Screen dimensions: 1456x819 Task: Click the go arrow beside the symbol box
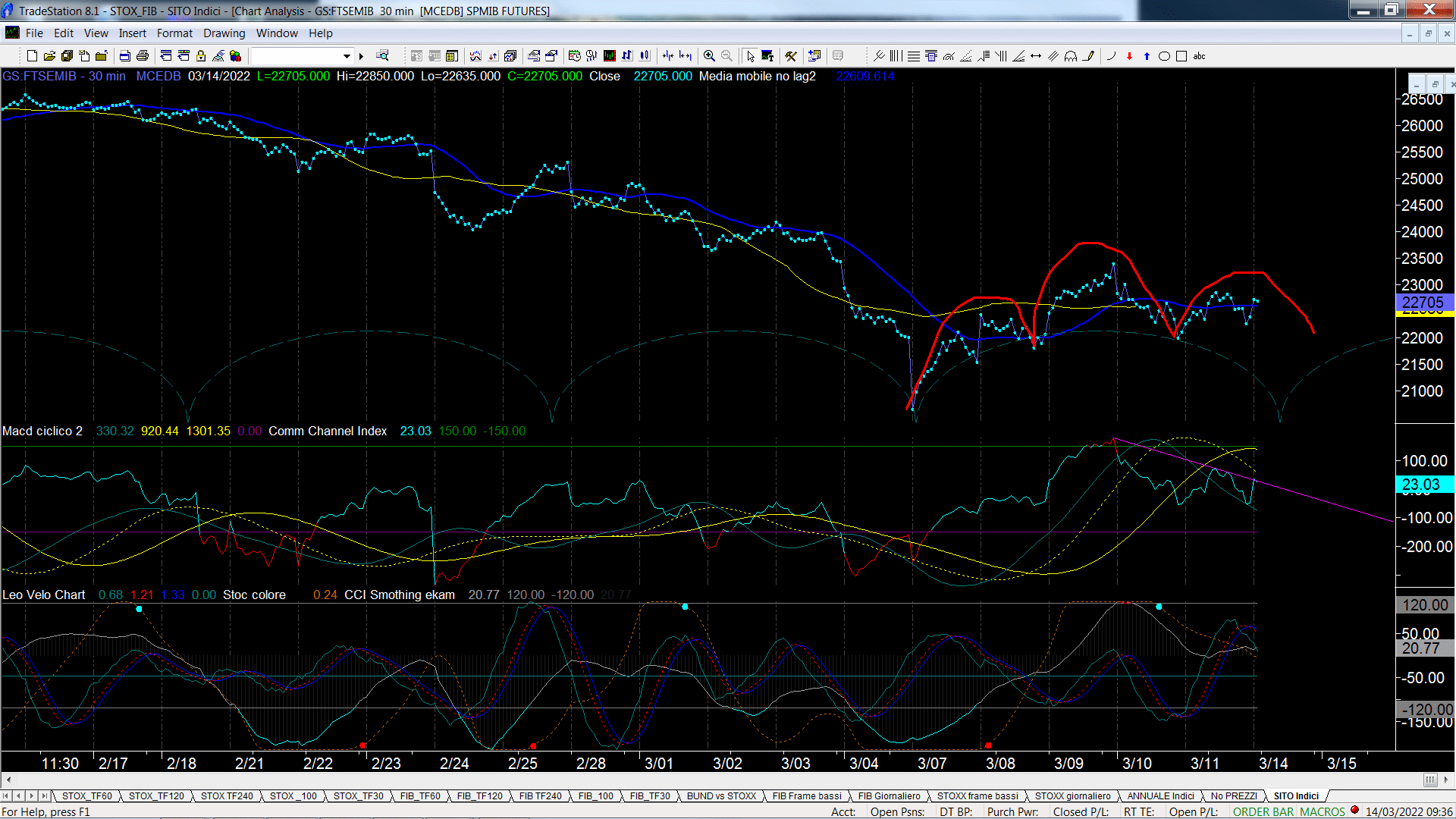pyautogui.click(x=361, y=56)
